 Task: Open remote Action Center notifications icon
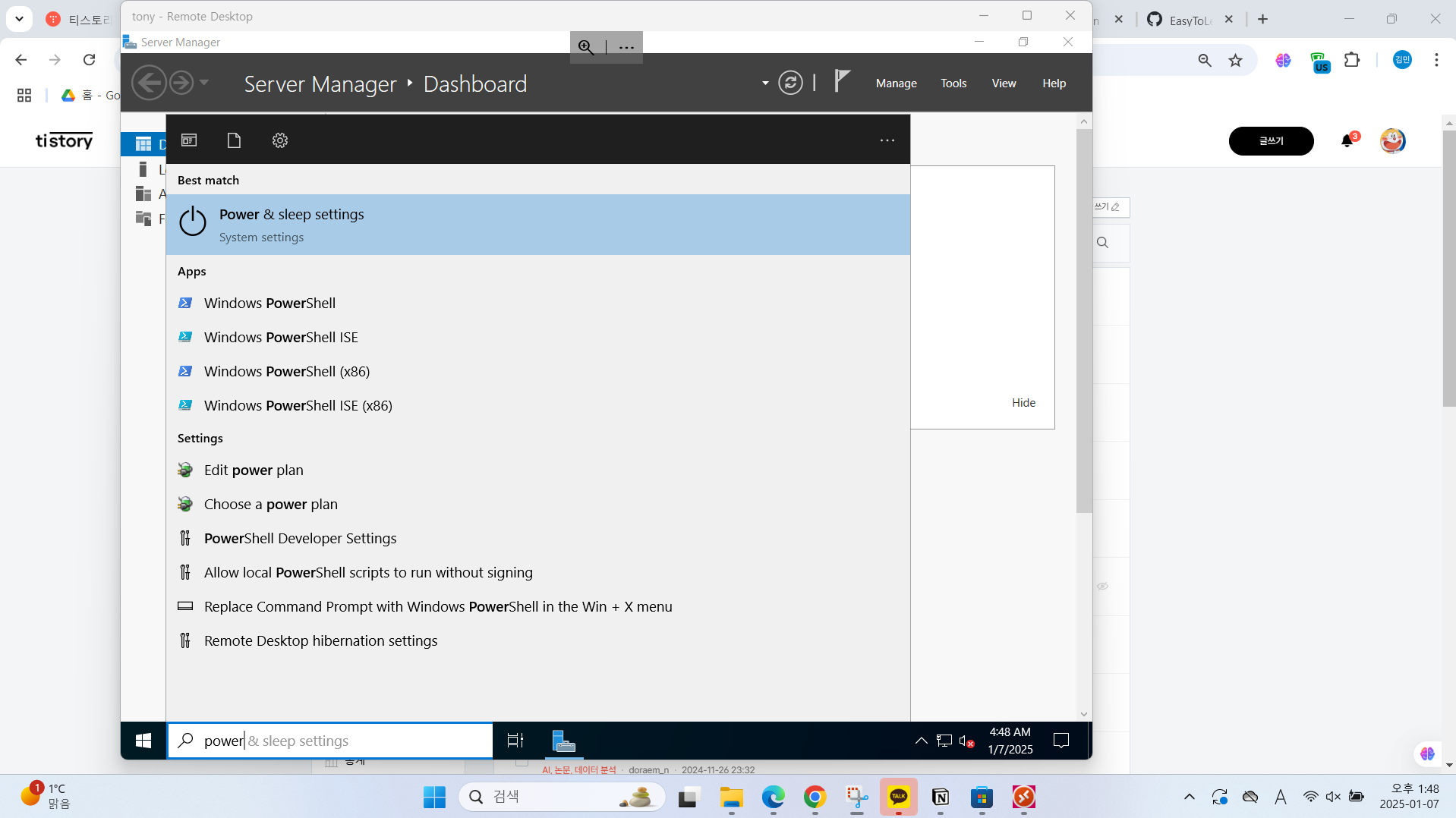(1061, 741)
